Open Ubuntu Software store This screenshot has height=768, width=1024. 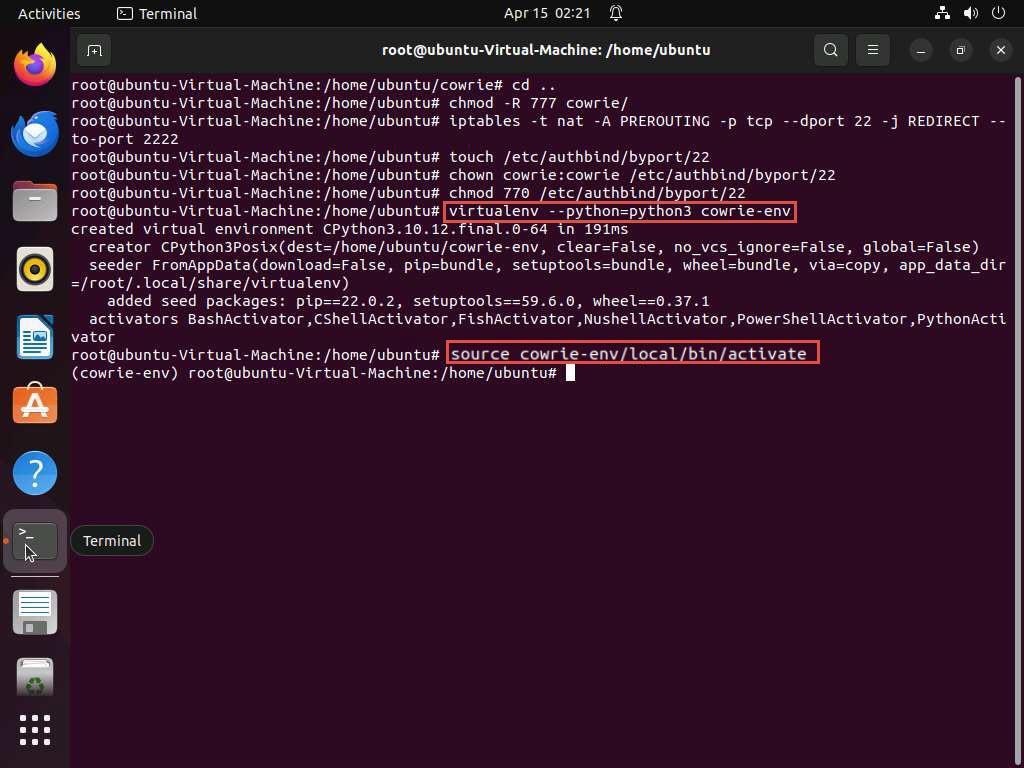[x=35, y=406]
